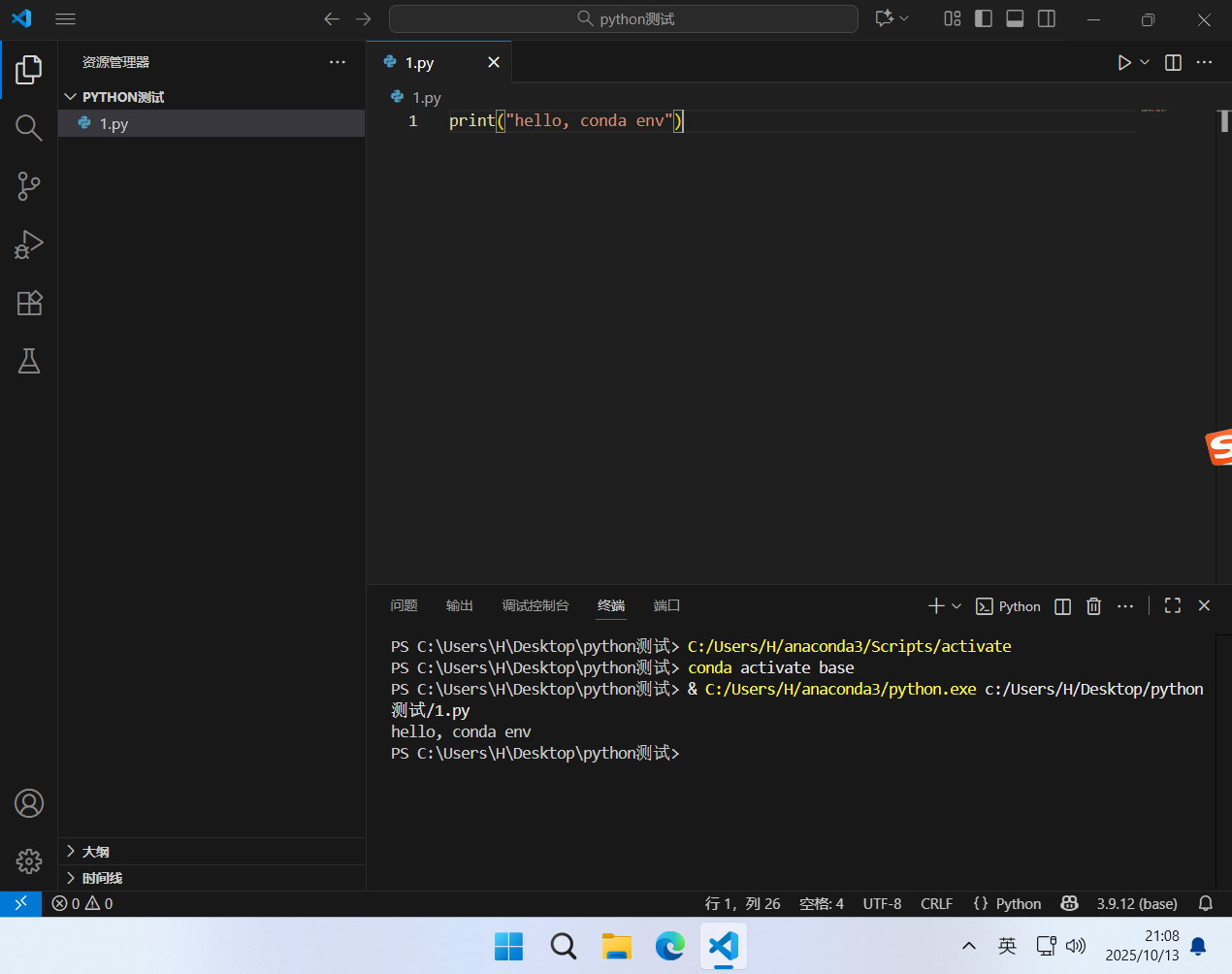Click the python测试 command center search
The height and width of the screenshot is (974, 1232).
[624, 18]
